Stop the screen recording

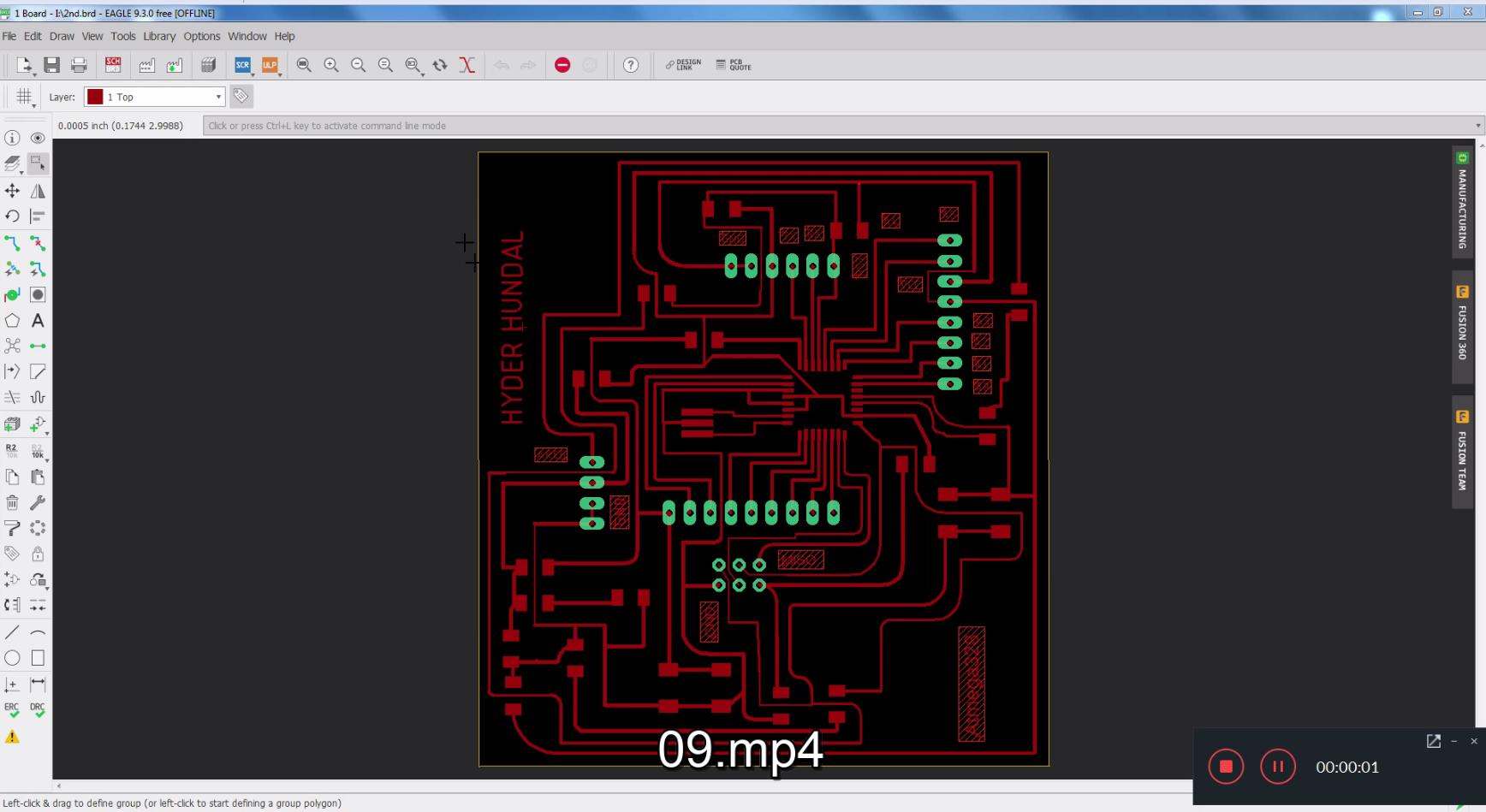[1226, 767]
